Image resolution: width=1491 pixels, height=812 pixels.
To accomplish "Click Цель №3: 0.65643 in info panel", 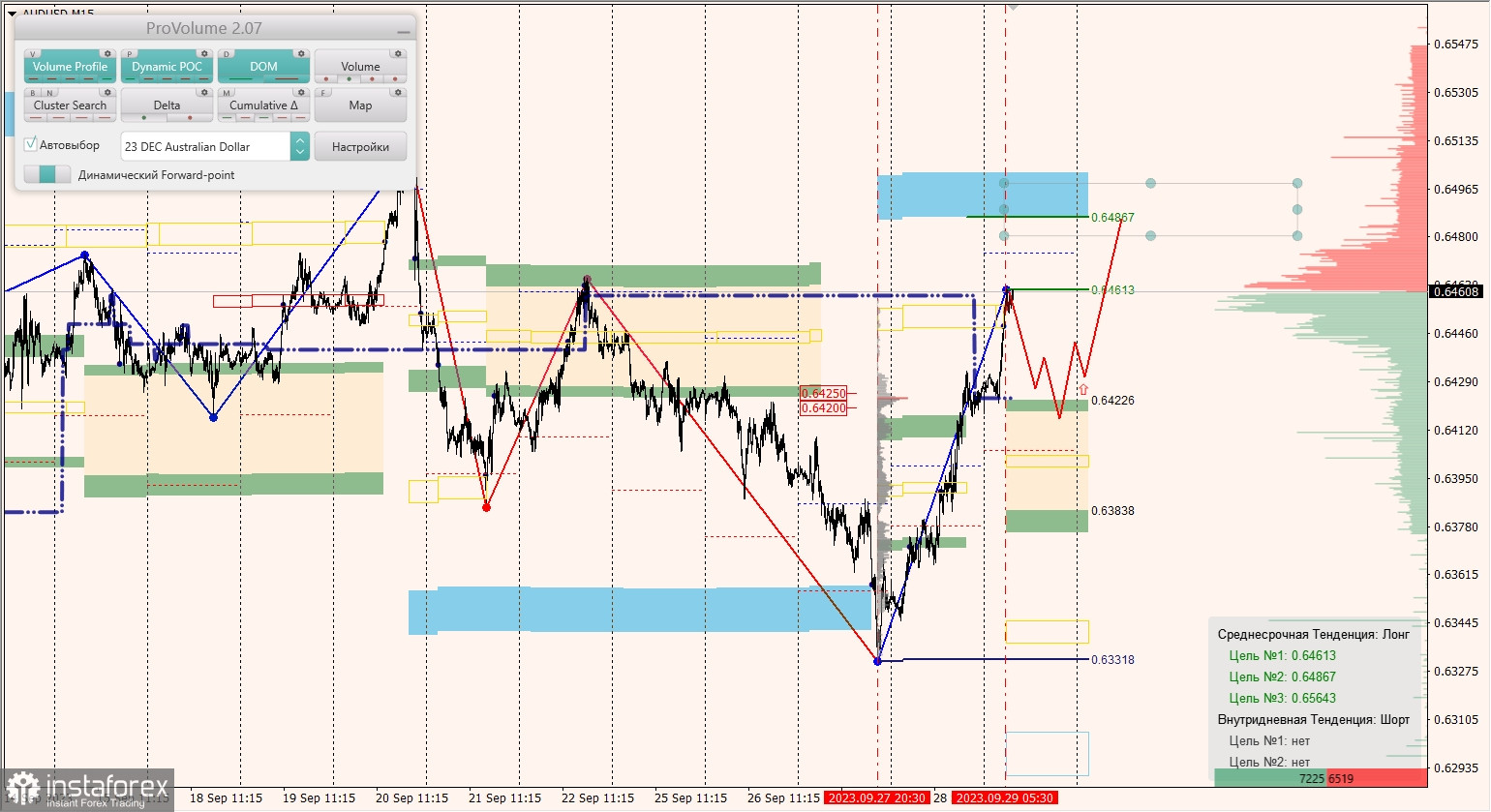I will (1282, 699).
